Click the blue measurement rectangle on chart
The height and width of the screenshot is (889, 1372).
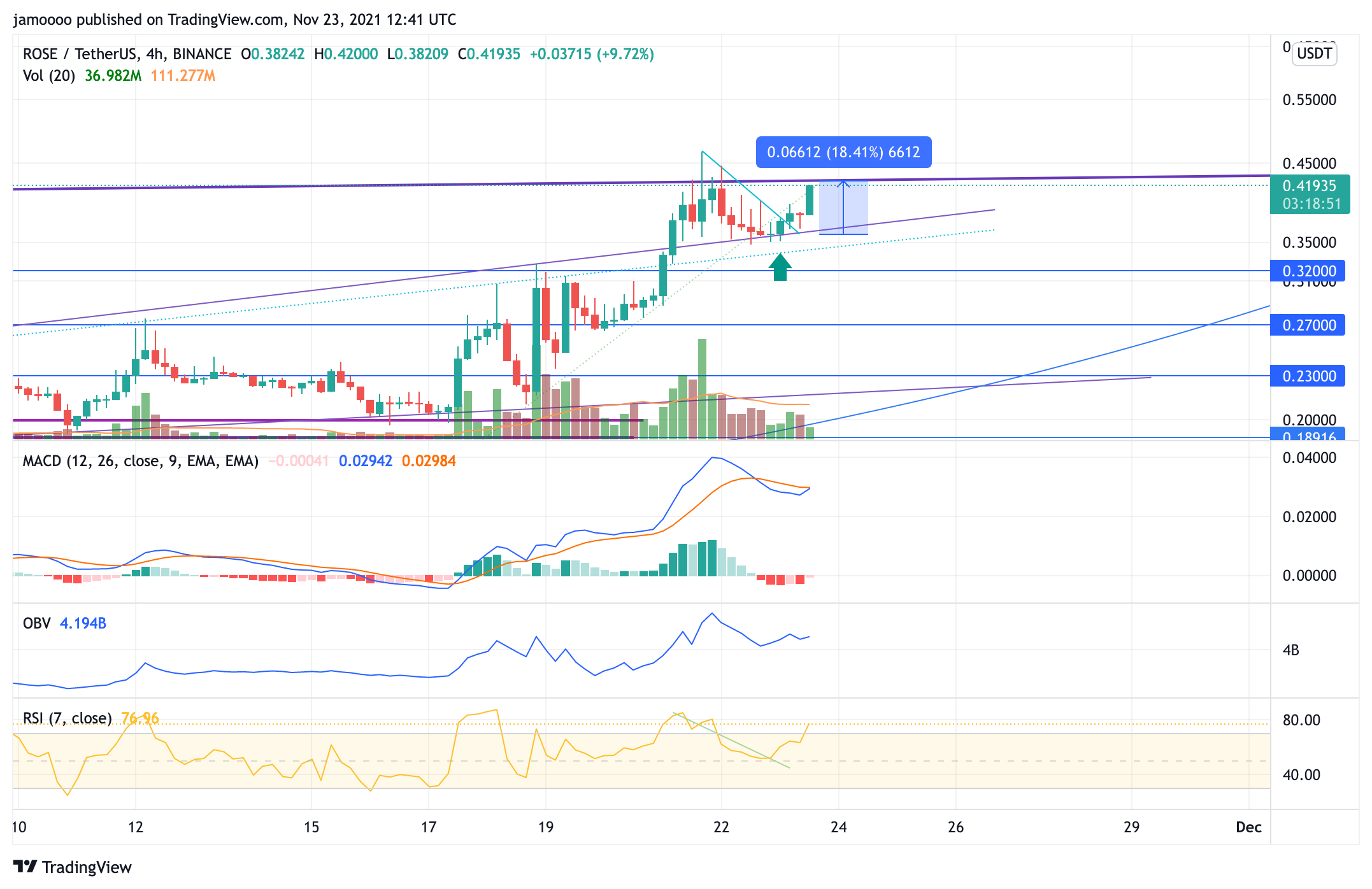tap(843, 208)
